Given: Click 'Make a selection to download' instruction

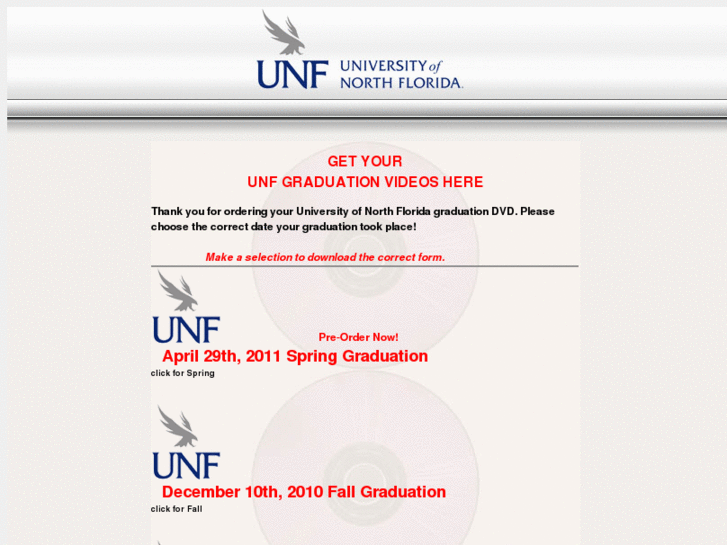Looking at the screenshot, I should [x=325, y=257].
